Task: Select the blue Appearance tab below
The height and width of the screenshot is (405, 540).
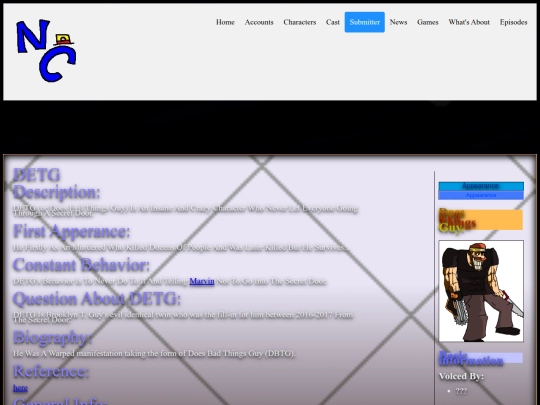Action: point(481,195)
